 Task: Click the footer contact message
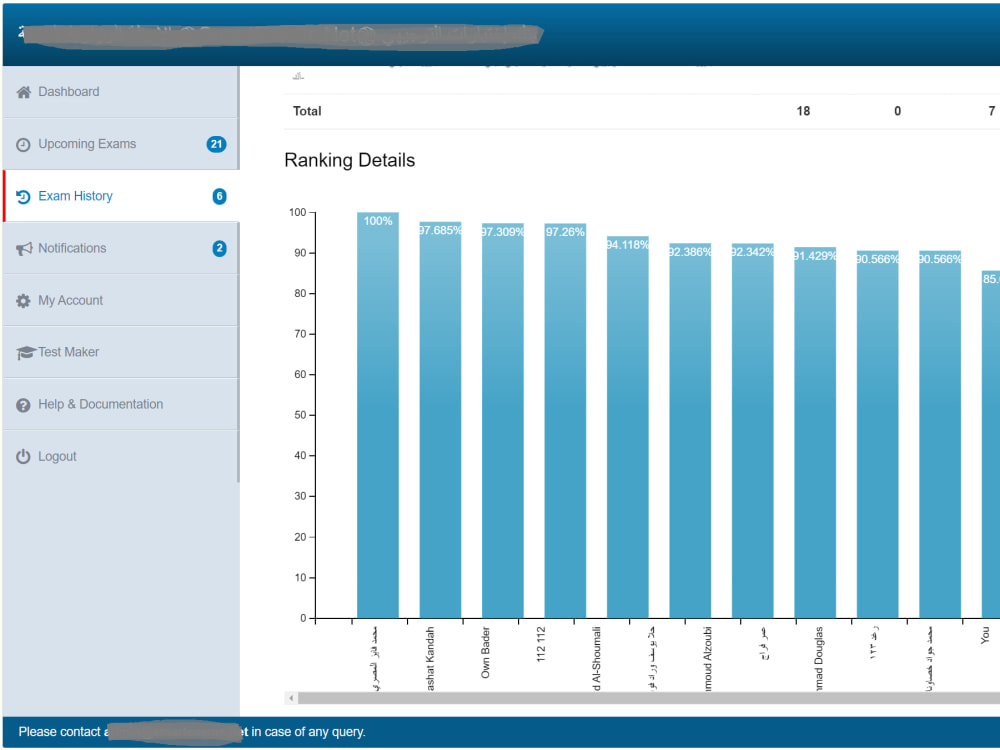(192, 732)
